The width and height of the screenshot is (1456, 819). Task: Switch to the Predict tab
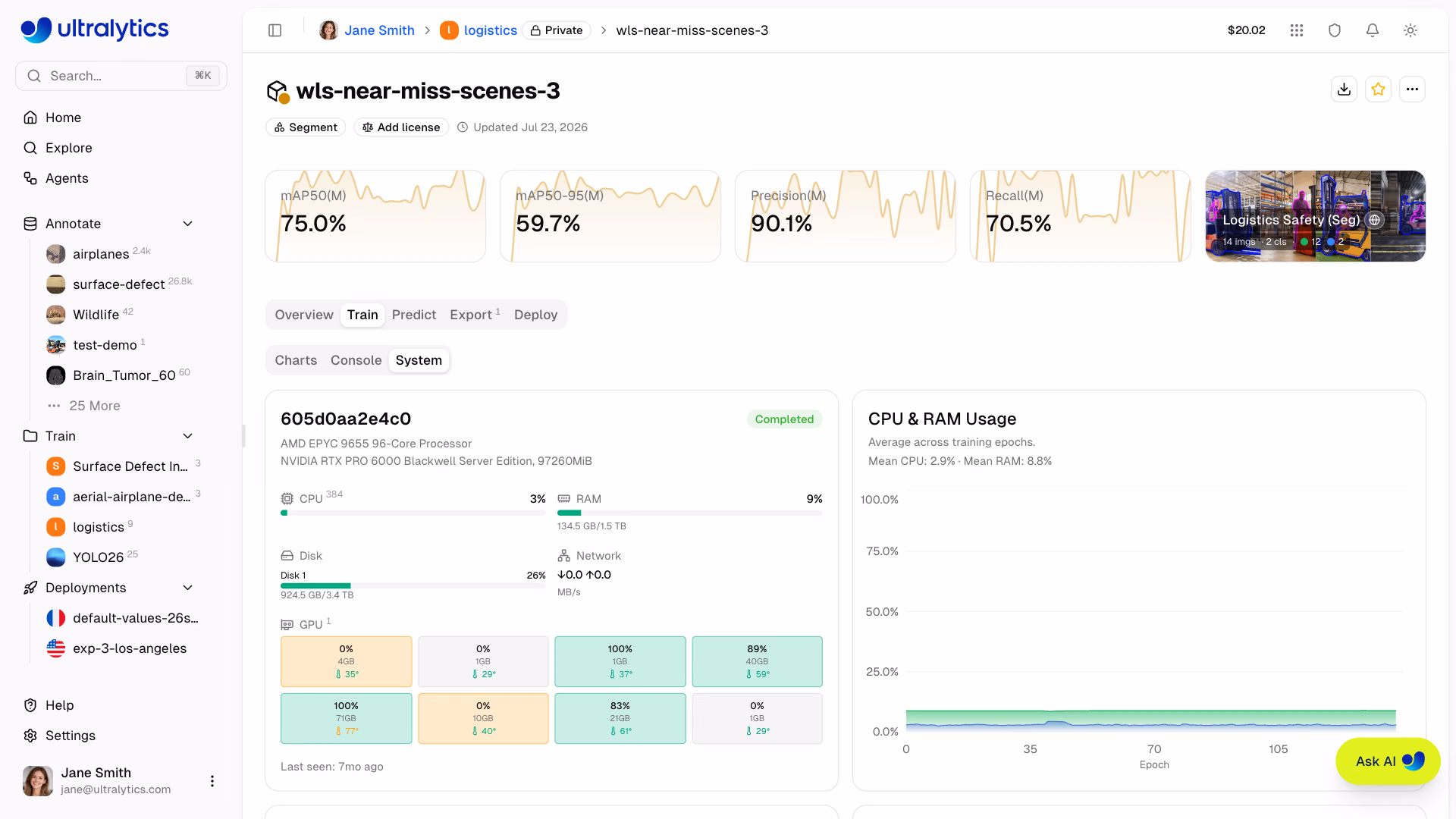[414, 315]
